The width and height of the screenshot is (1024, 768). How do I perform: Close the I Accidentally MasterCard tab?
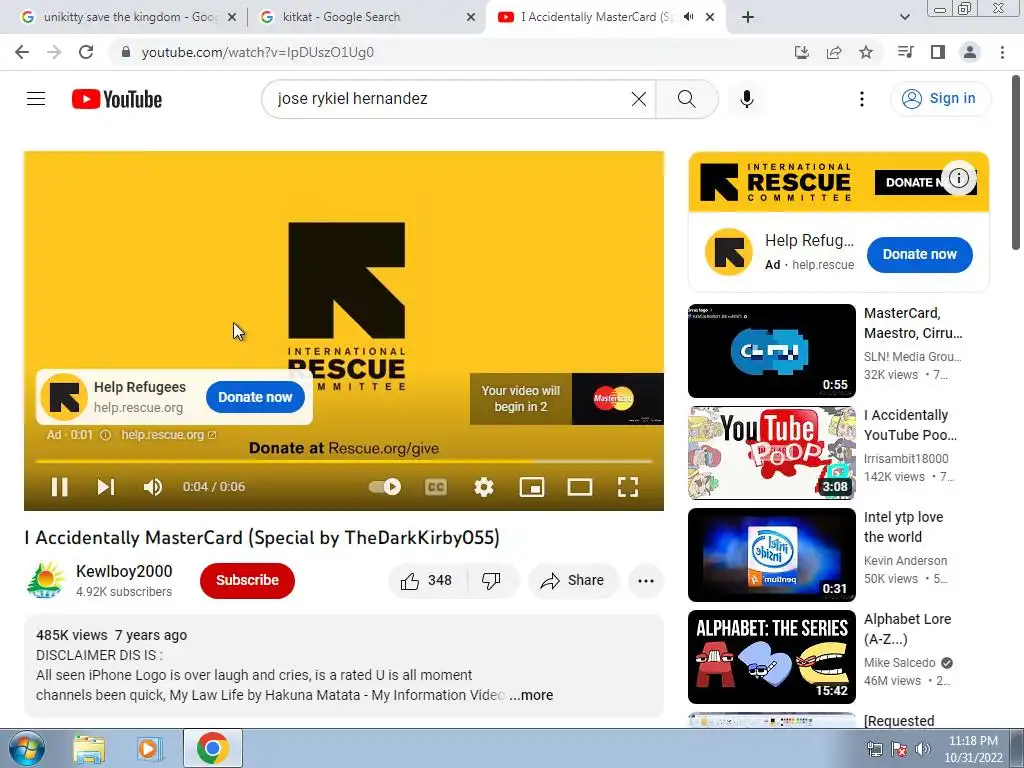[x=710, y=17]
